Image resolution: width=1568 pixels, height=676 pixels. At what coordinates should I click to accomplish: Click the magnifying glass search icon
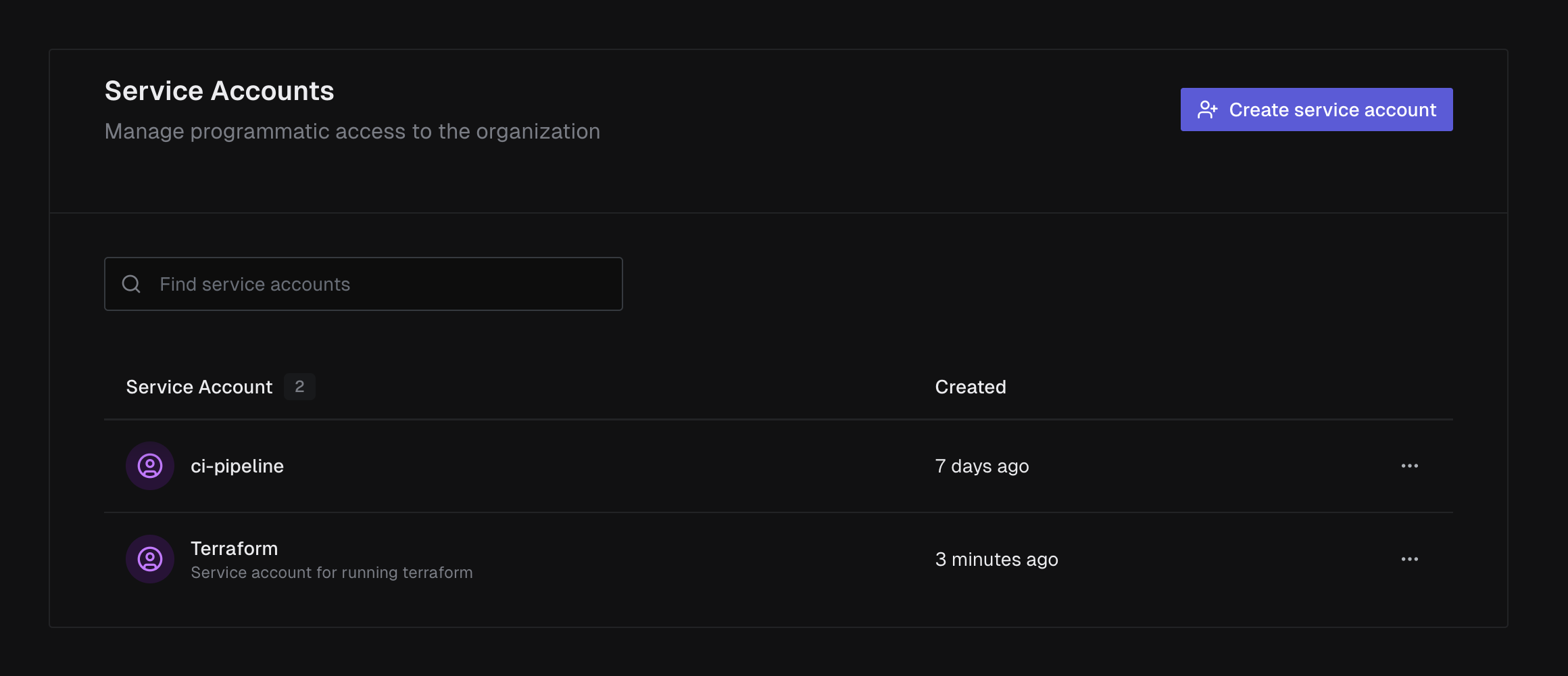click(131, 284)
